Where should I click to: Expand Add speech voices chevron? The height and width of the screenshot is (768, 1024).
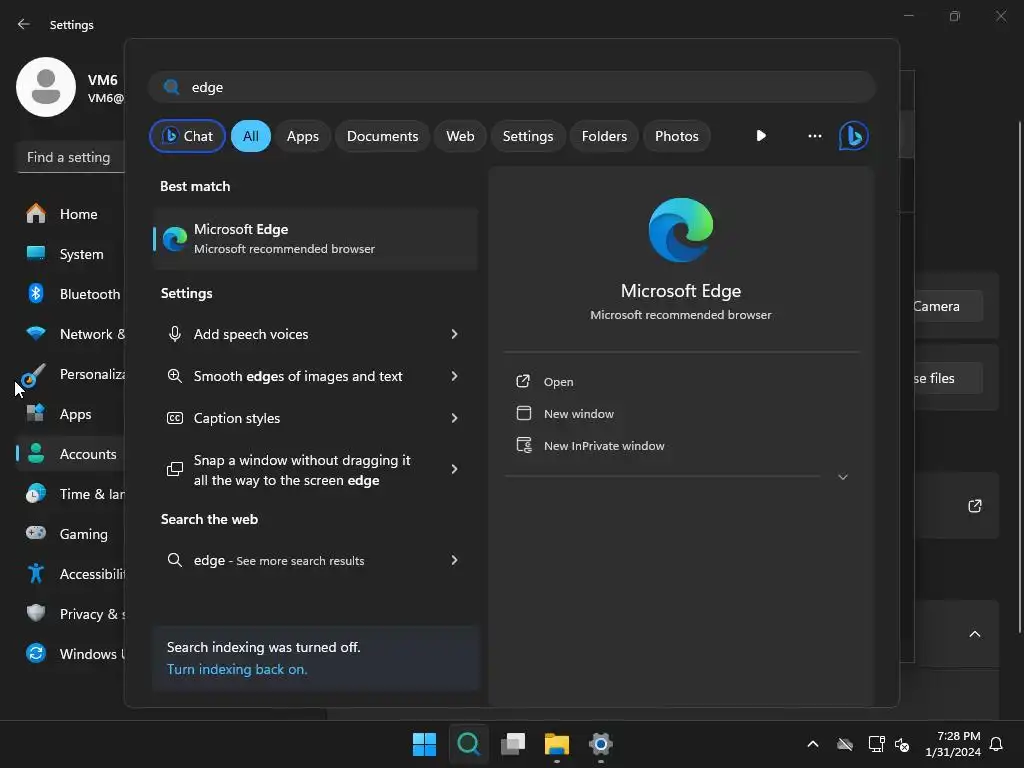point(455,334)
